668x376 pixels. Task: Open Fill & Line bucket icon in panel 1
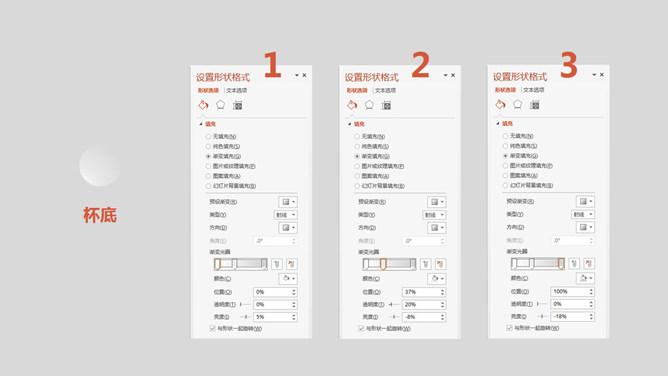[203, 105]
